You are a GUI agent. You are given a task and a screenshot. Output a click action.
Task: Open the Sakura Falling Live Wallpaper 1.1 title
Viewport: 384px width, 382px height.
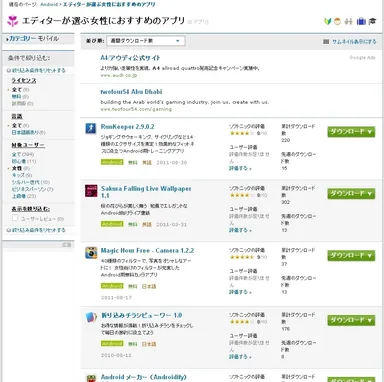point(146,192)
